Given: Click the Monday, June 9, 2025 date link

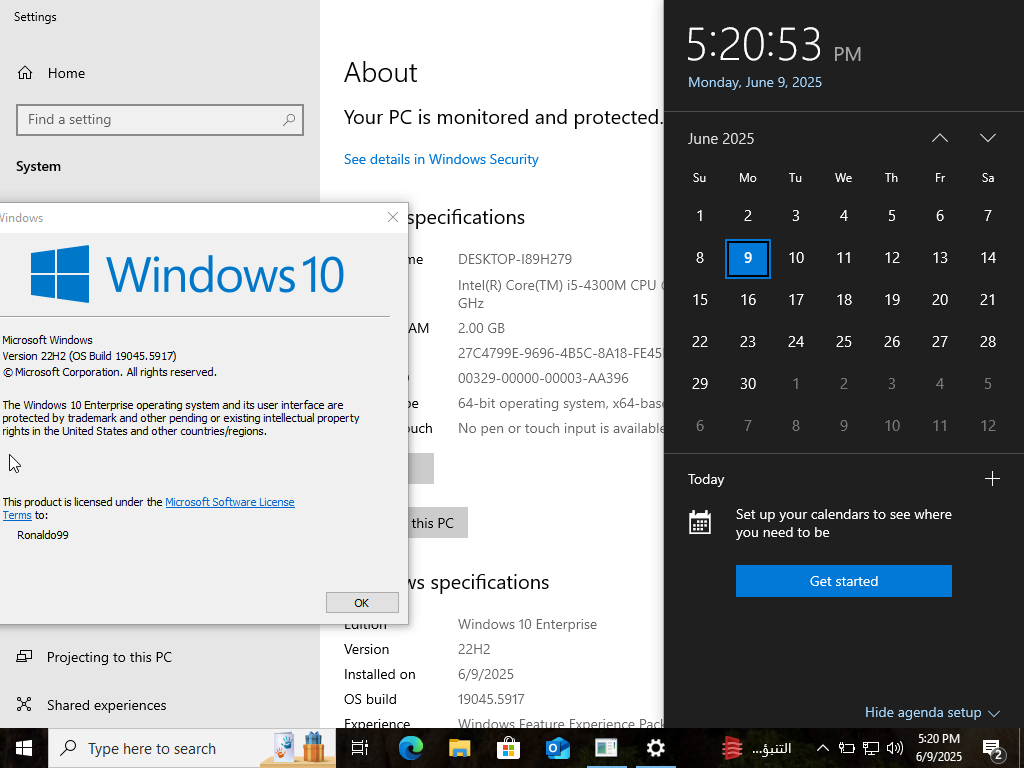Looking at the screenshot, I should coord(755,82).
